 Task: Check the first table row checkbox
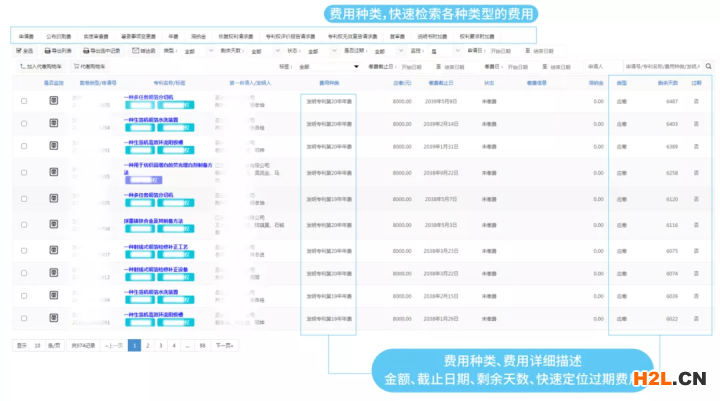(24, 101)
